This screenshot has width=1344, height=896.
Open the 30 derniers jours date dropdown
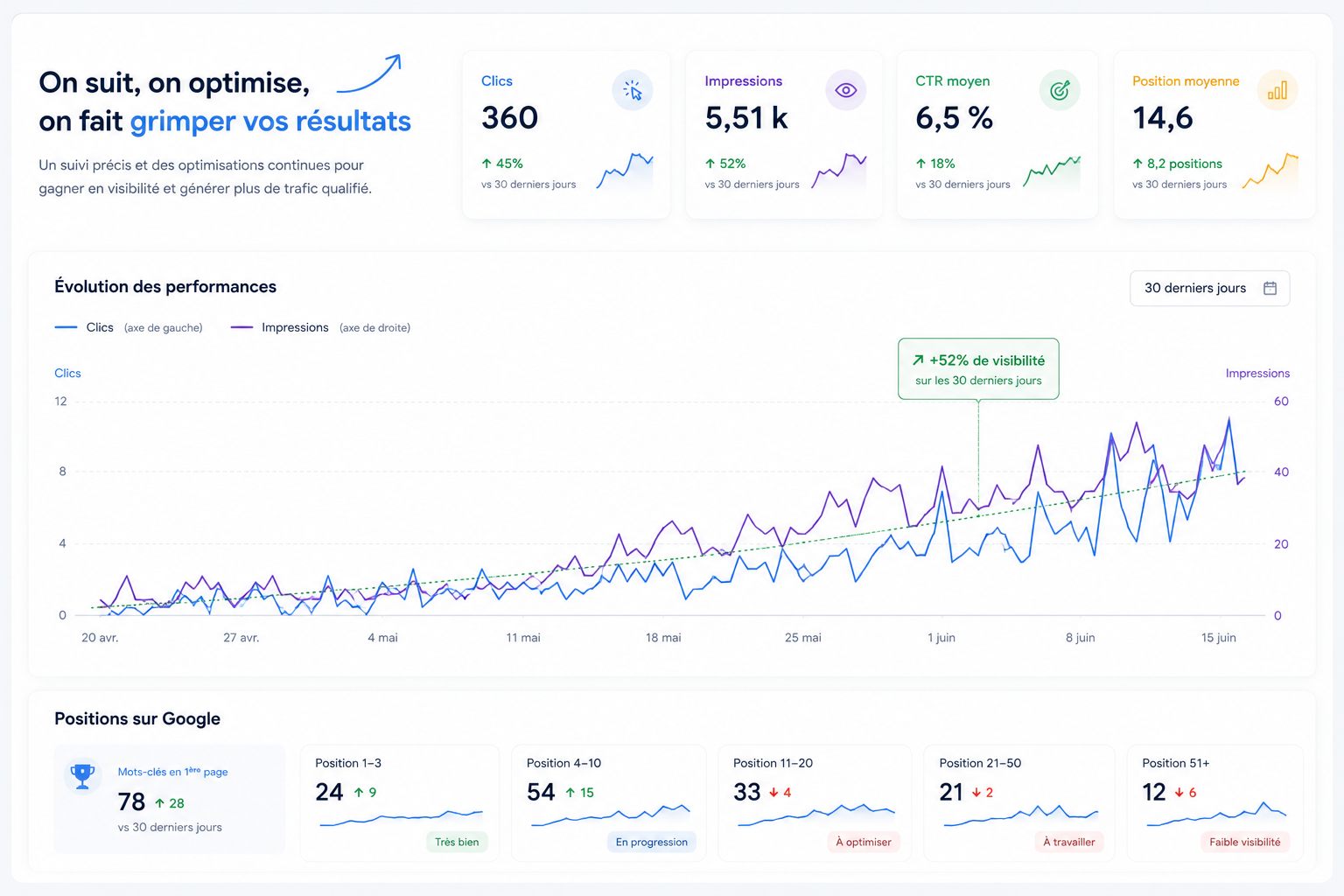click(x=1210, y=288)
